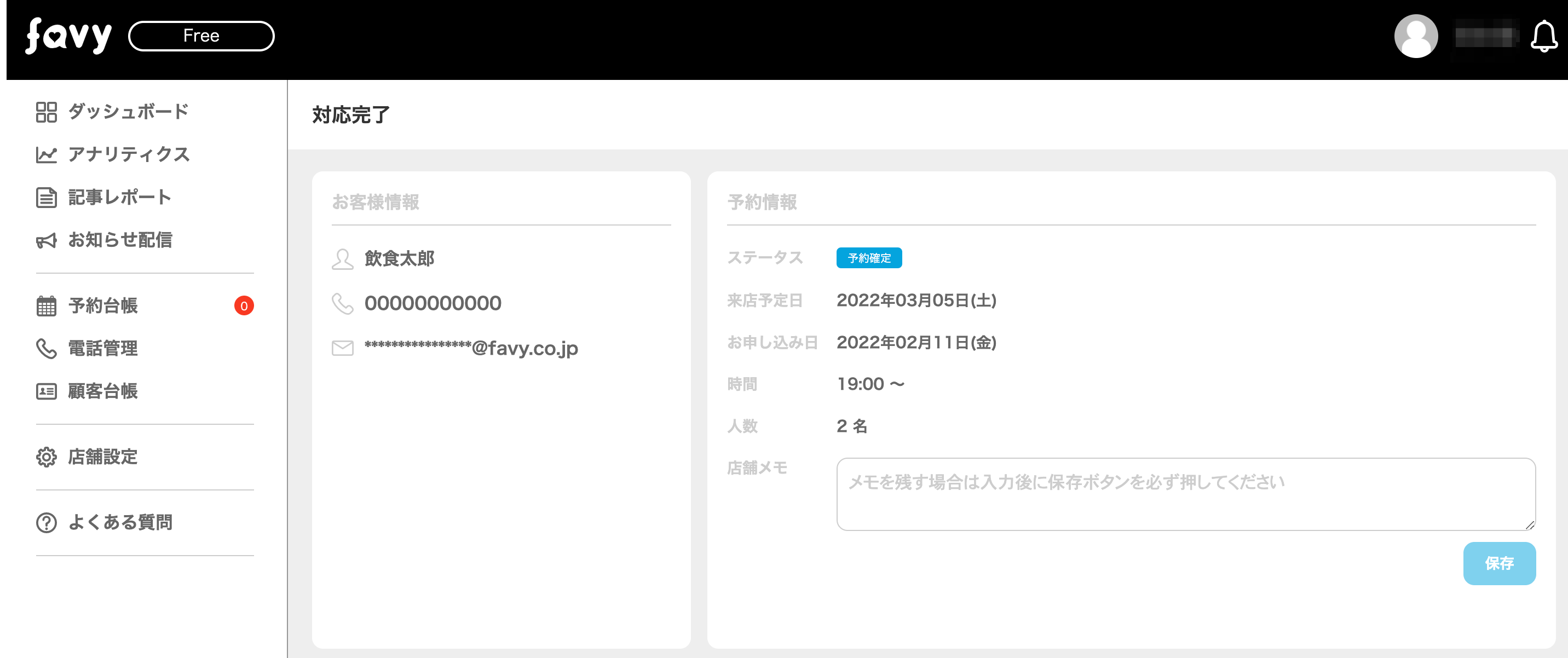This screenshot has height=658, width=1568.
Task: Select the megaphone announcement icon
Action: [46, 240]
